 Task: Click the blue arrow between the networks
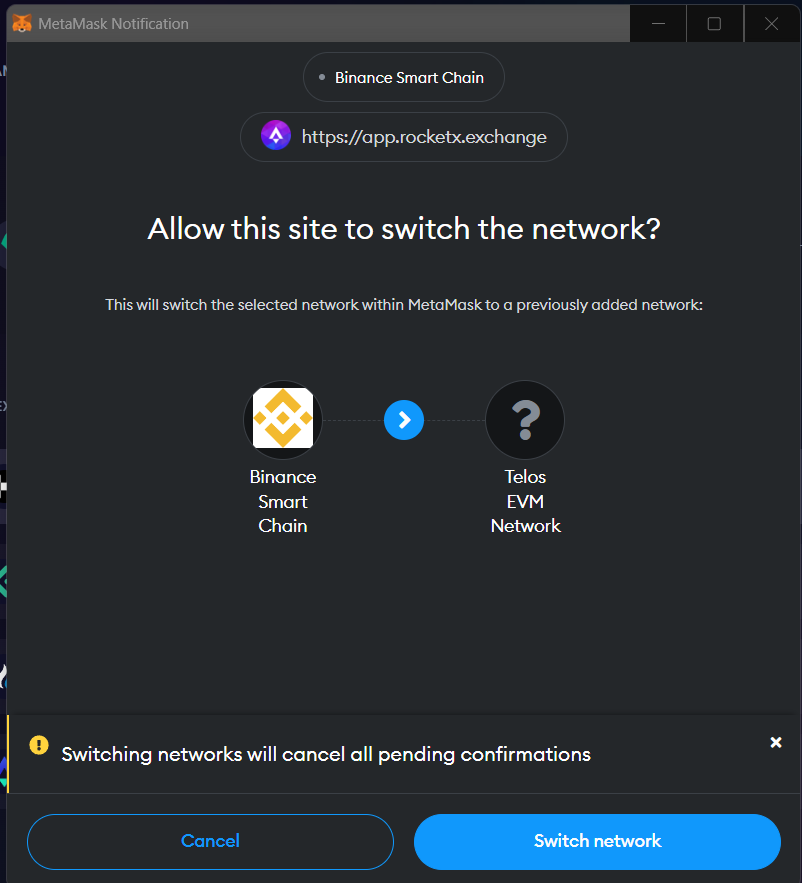click(404, 420)
